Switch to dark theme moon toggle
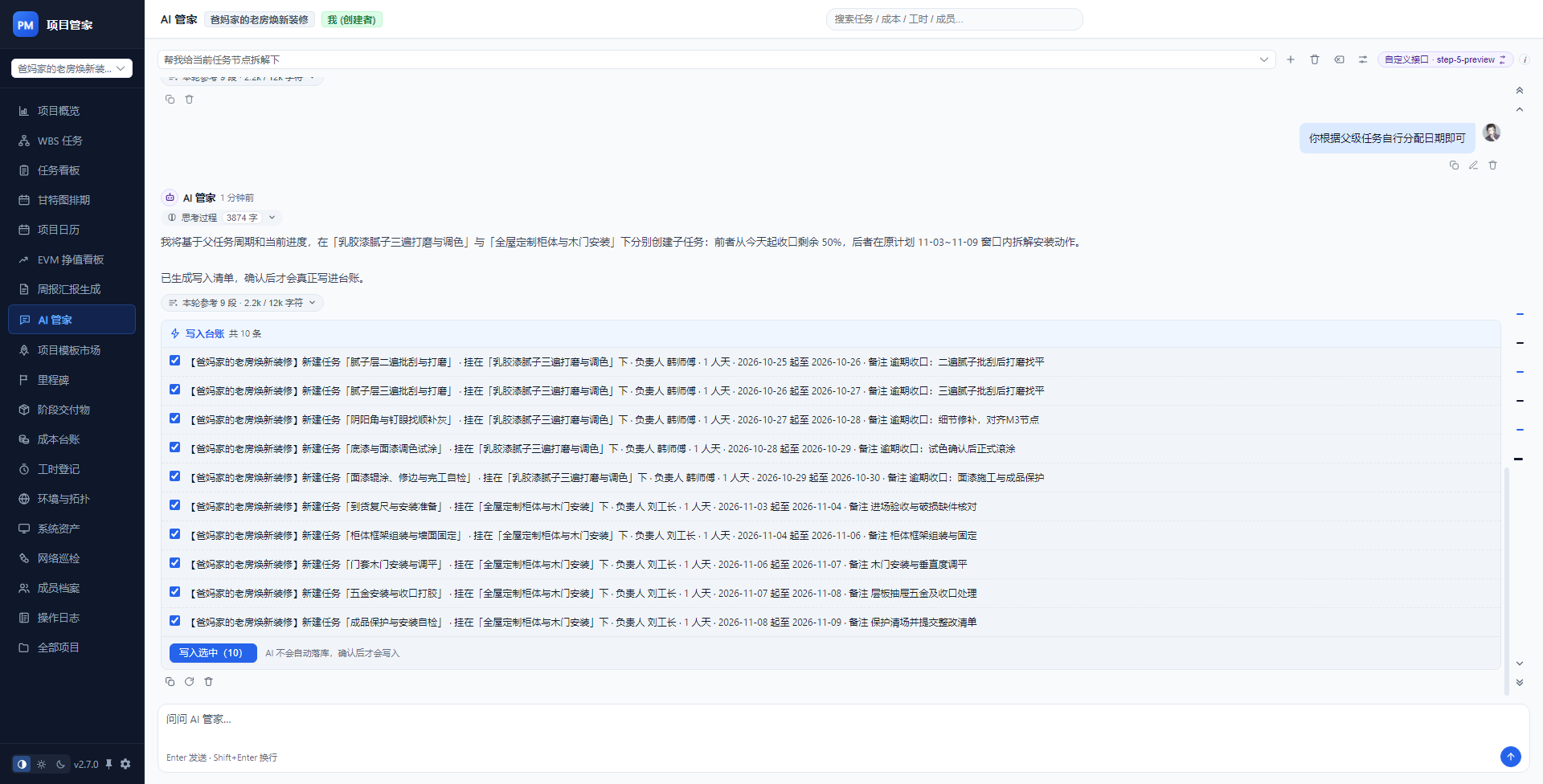 (60, 764)
